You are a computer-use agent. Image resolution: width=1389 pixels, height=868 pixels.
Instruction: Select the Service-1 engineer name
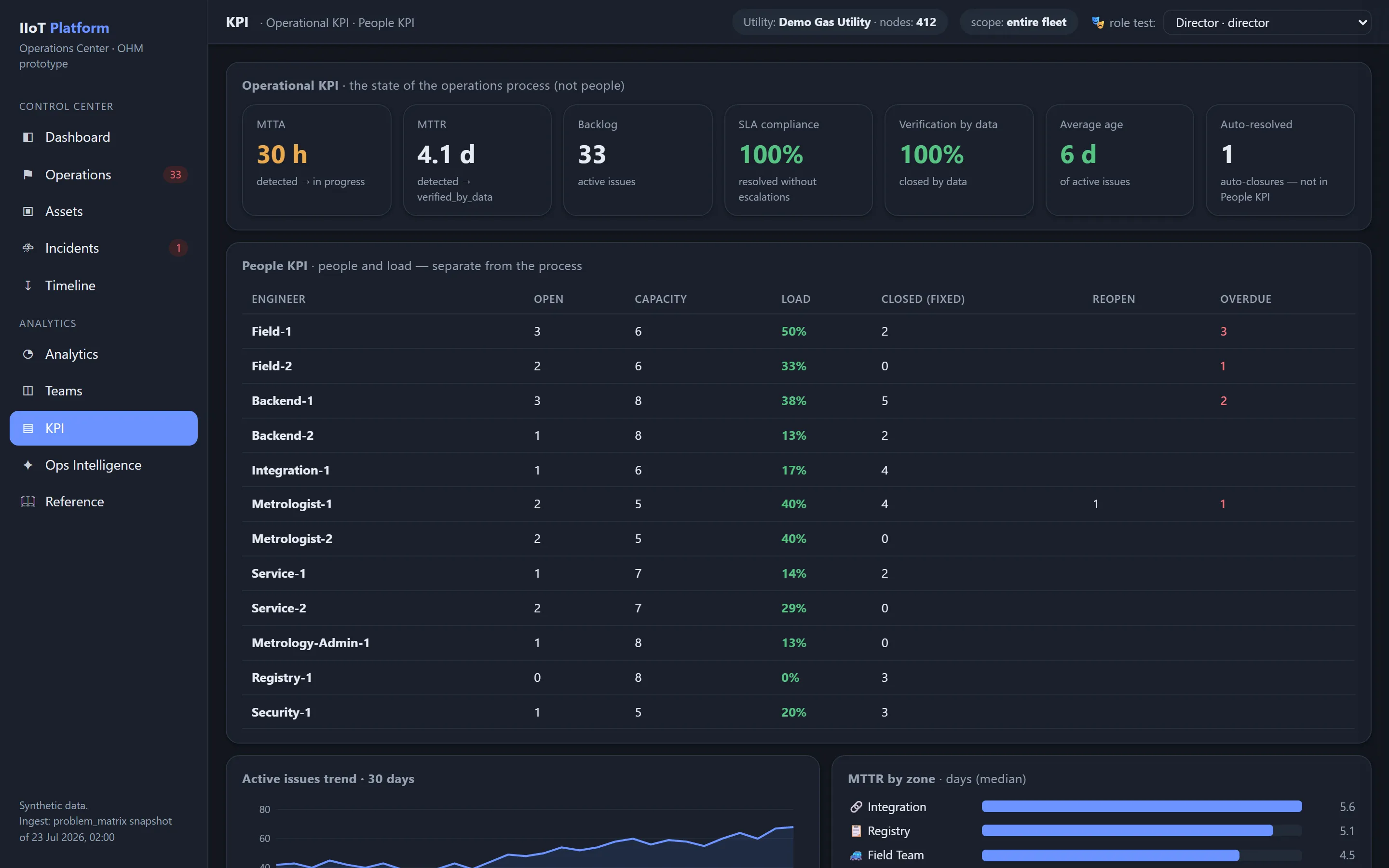(x=278, y=573)
